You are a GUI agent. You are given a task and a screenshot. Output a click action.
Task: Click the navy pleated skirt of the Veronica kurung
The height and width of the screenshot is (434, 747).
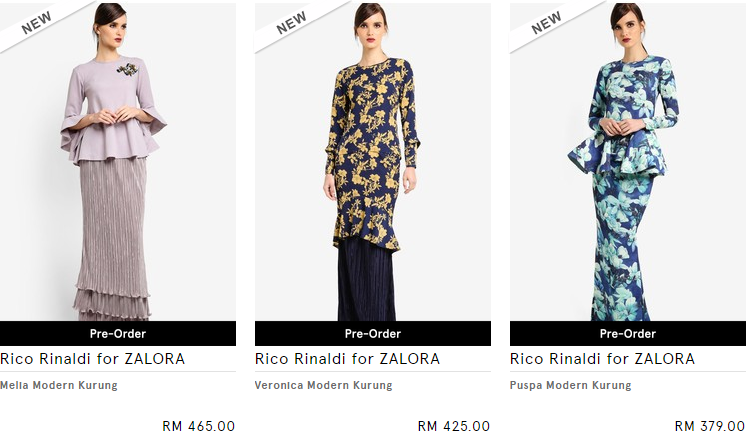point(366,281)
